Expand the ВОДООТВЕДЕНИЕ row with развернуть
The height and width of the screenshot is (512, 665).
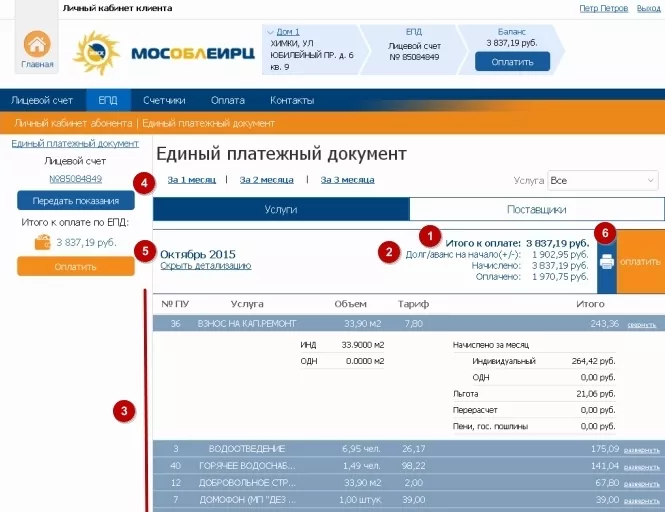click(641, 450)
